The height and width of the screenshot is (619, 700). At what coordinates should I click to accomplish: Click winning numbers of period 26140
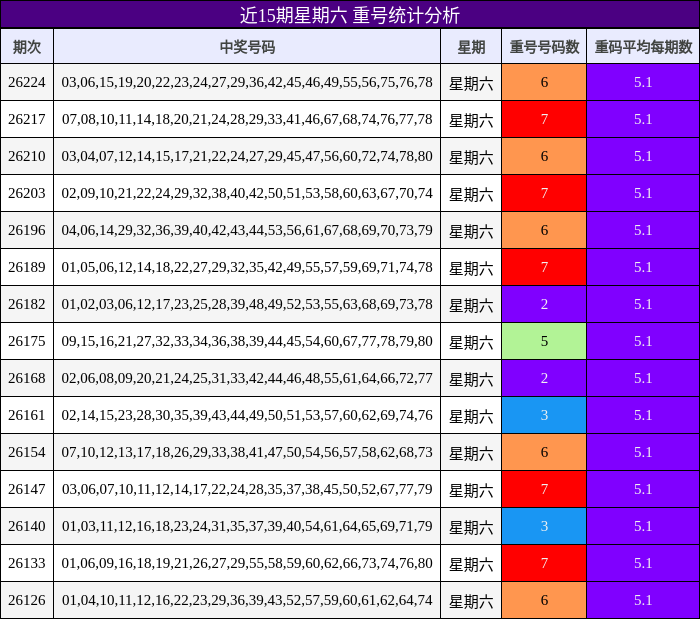pyautogui.click(x=247, y=527)
